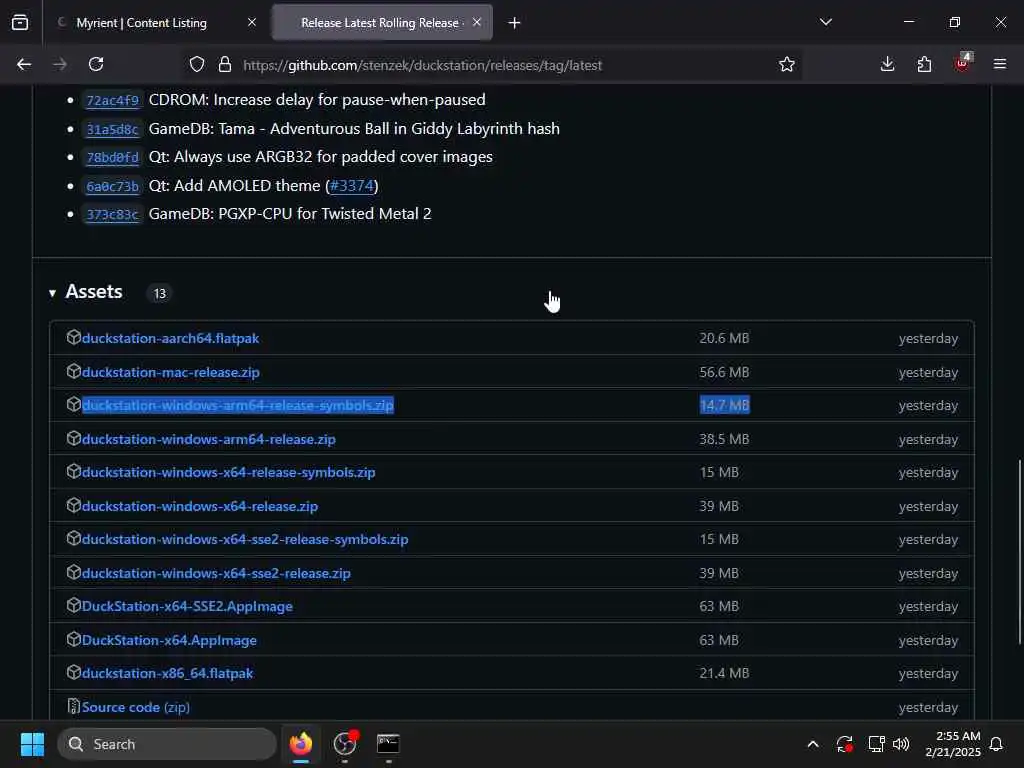Download duckstation-windows-x64-sse2-release-symbols.zip

point(245,539)
